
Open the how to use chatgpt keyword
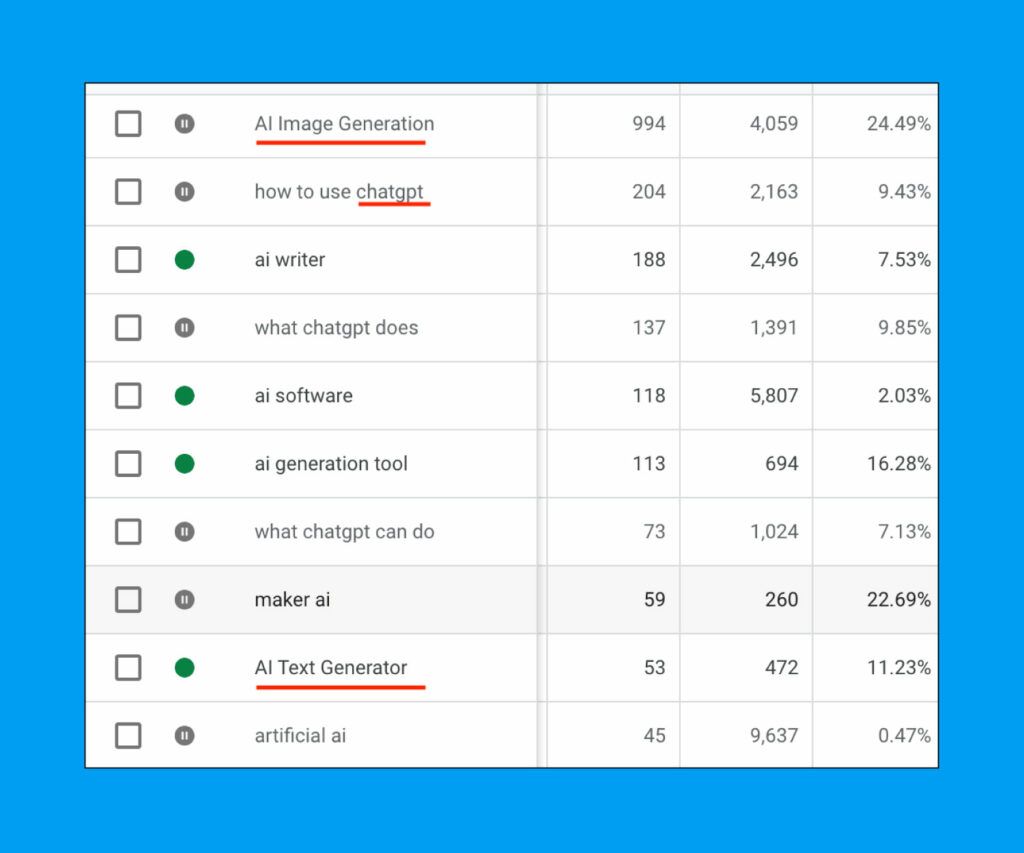coord(339,192)
